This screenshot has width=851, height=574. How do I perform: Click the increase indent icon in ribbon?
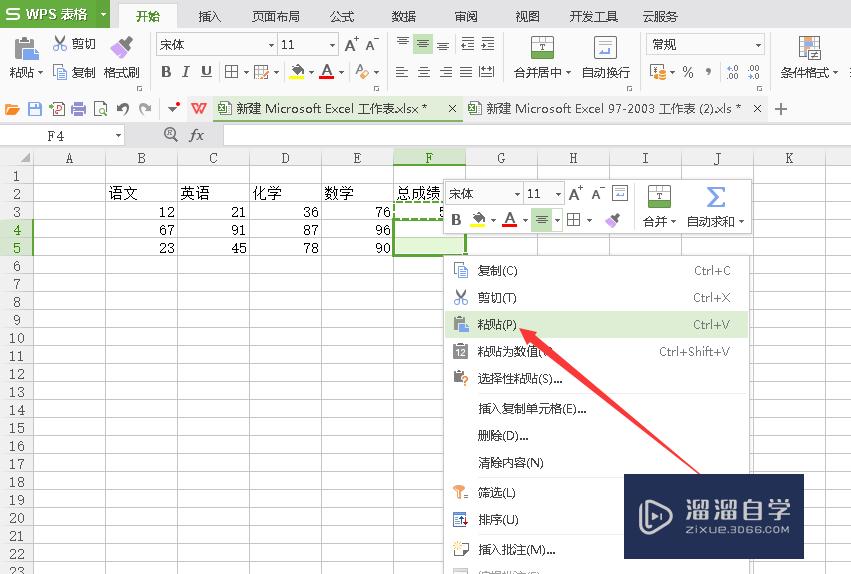487,44
